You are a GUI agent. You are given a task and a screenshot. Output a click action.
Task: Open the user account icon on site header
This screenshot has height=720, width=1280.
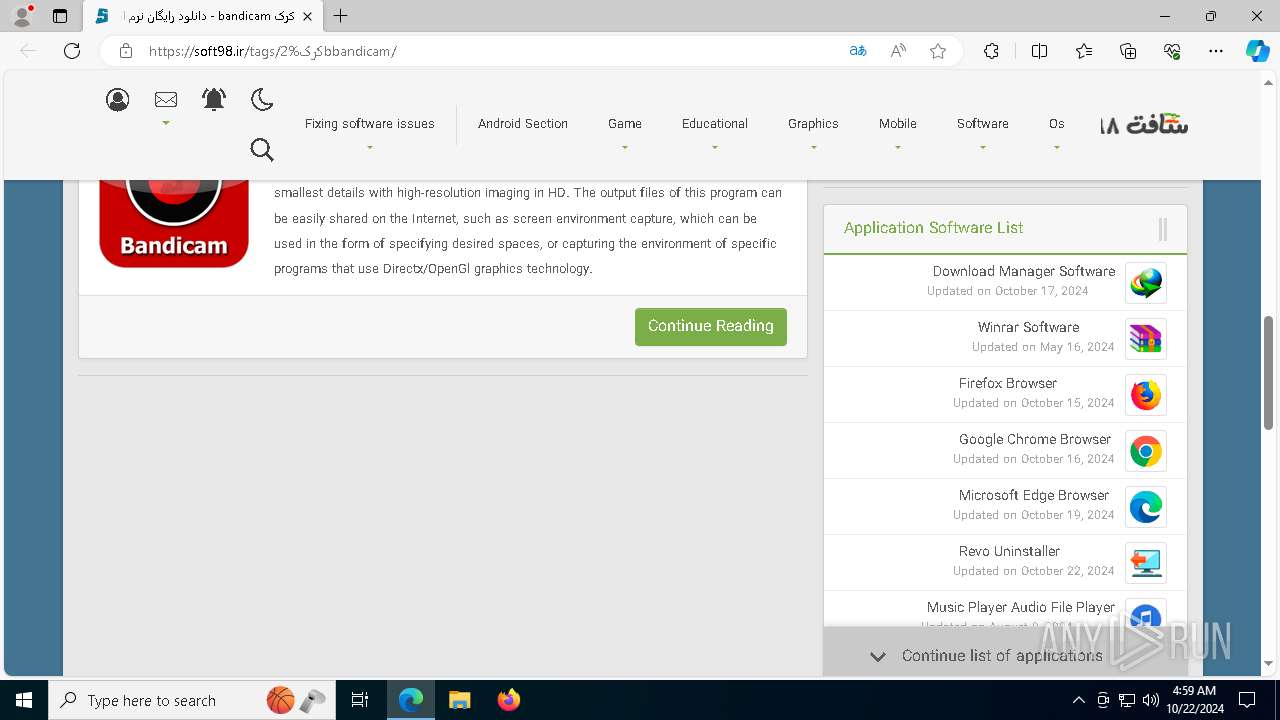118,99
